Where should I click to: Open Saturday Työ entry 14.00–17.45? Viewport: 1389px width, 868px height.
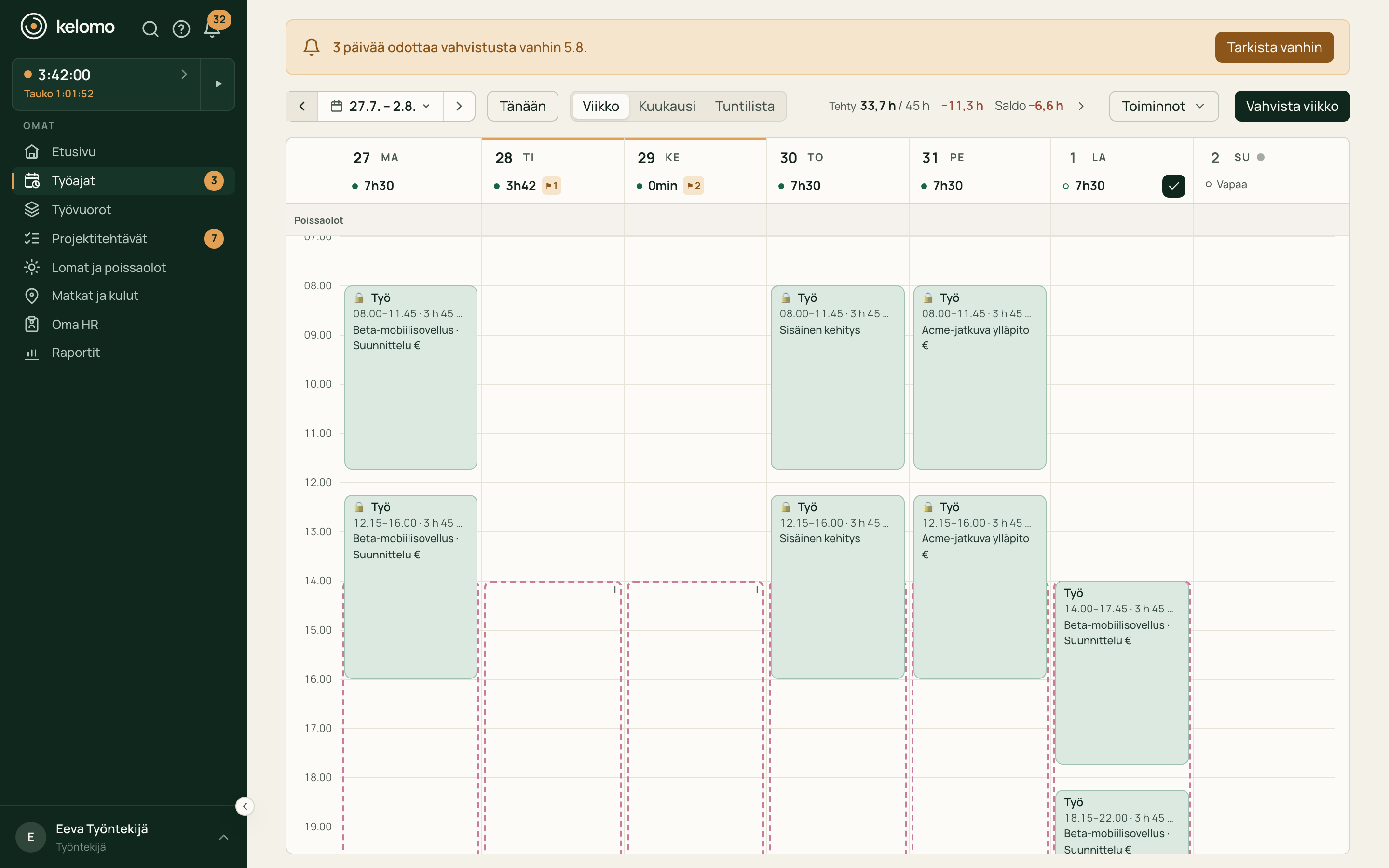pyautogui.click(x=1122, y=673)
